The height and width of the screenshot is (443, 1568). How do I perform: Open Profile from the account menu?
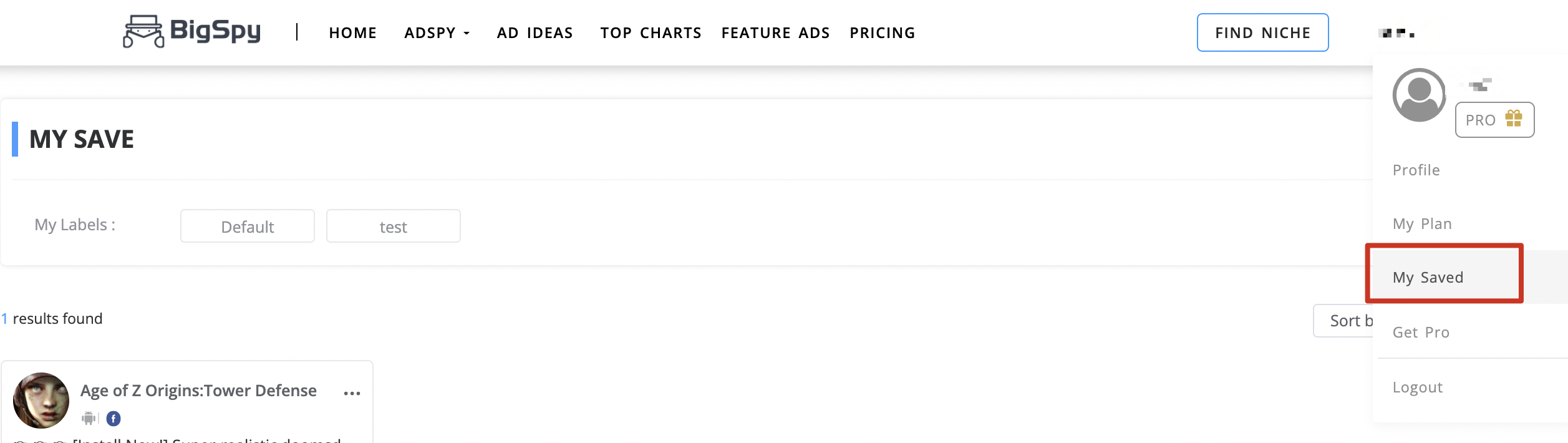tap(1416, 170)
